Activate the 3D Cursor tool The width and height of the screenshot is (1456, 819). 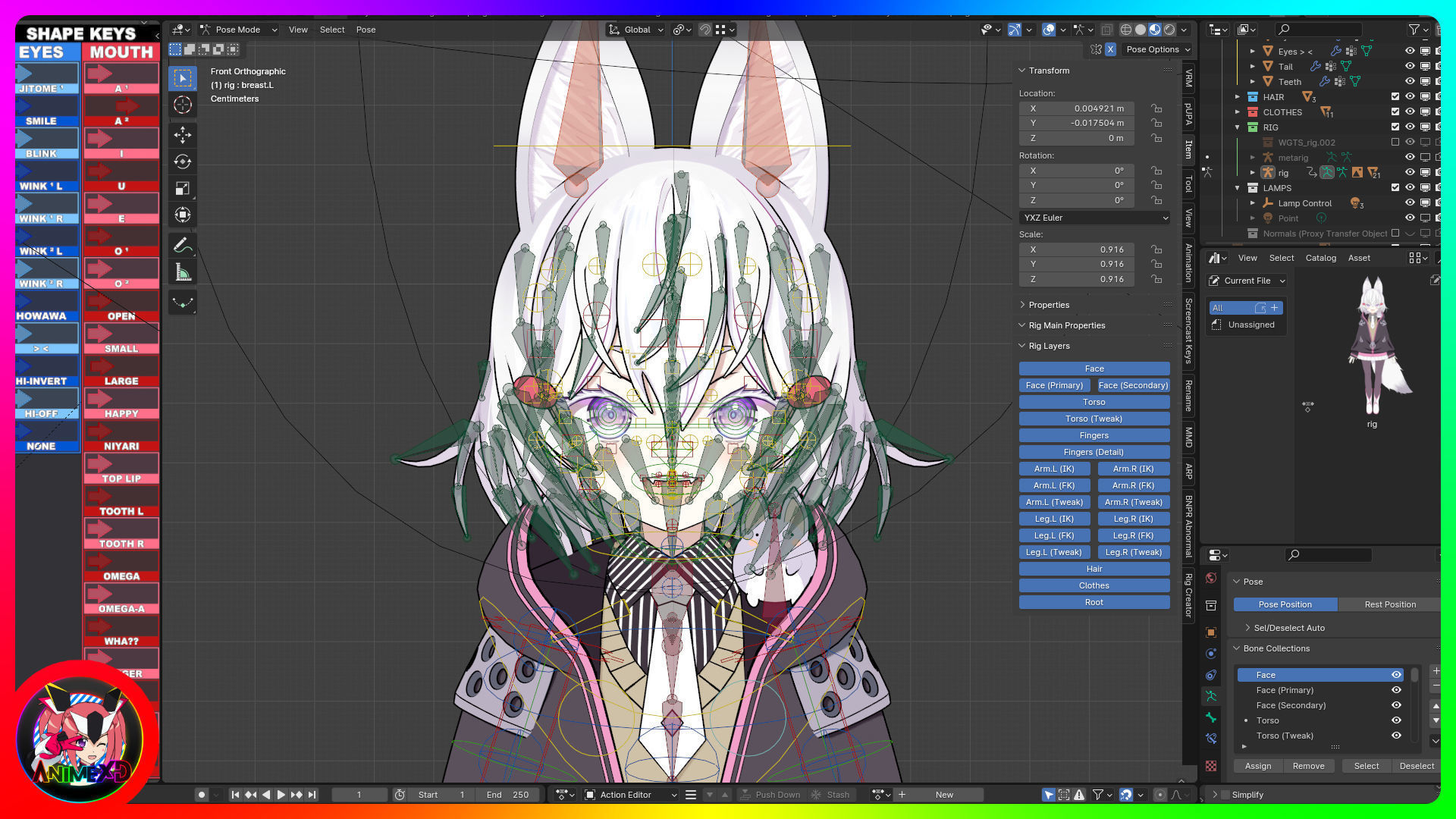[183, 105]
